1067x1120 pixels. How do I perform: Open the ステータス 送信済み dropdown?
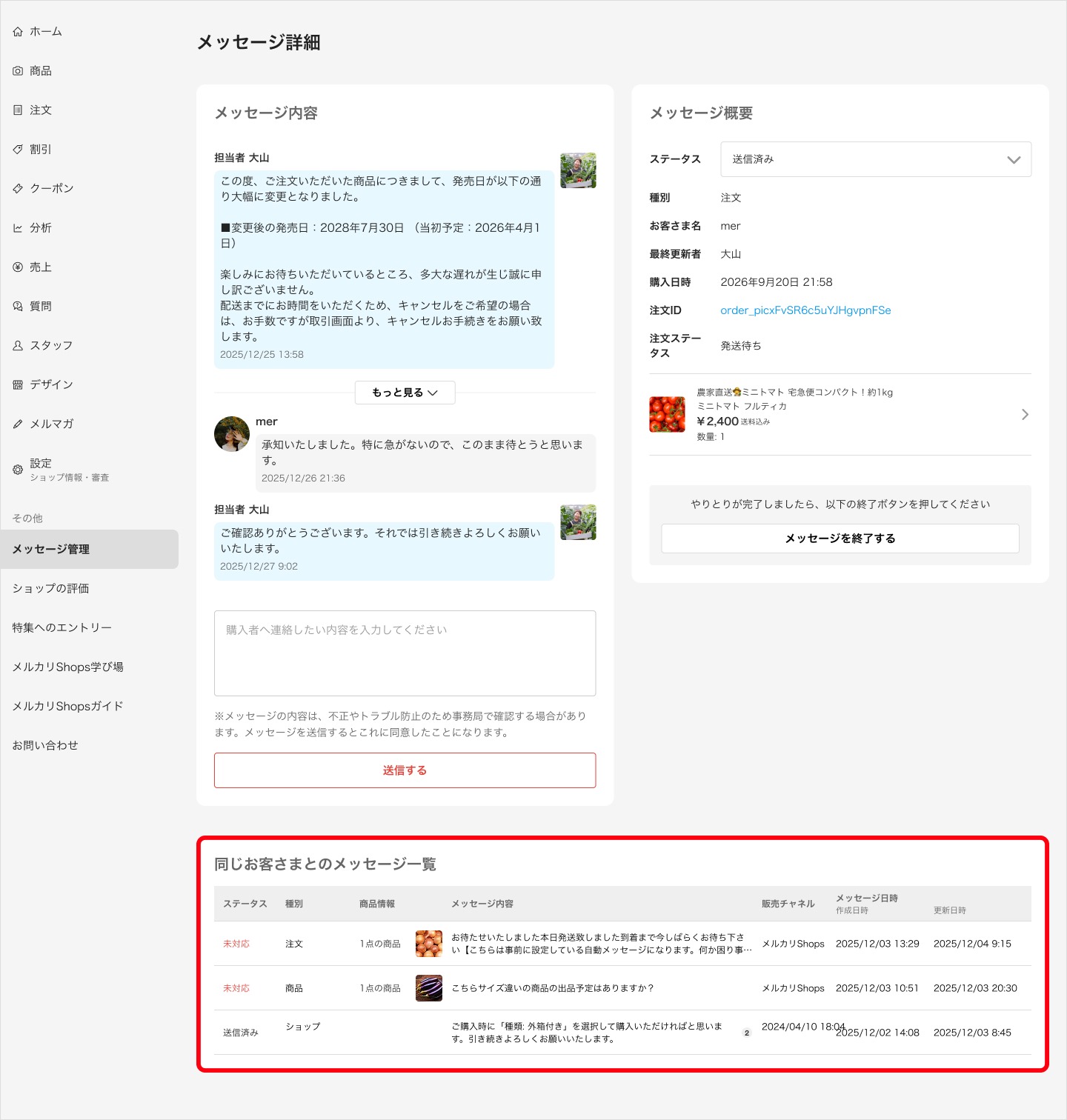876,159
